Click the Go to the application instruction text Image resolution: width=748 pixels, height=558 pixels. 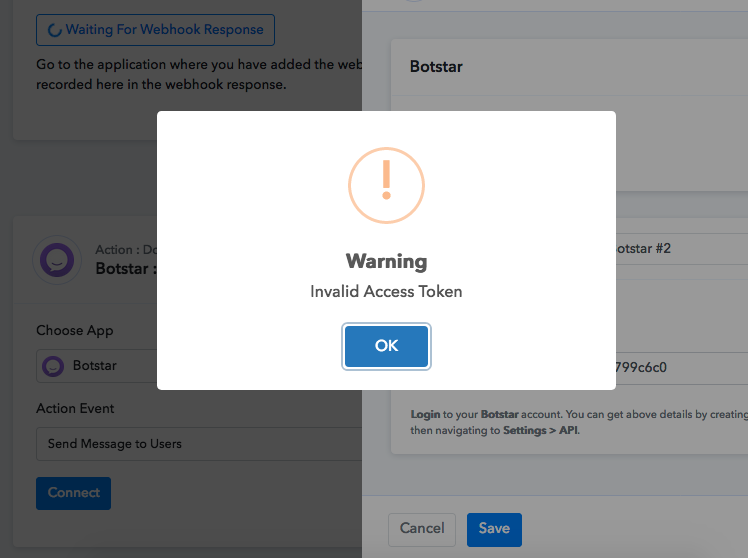199,74
